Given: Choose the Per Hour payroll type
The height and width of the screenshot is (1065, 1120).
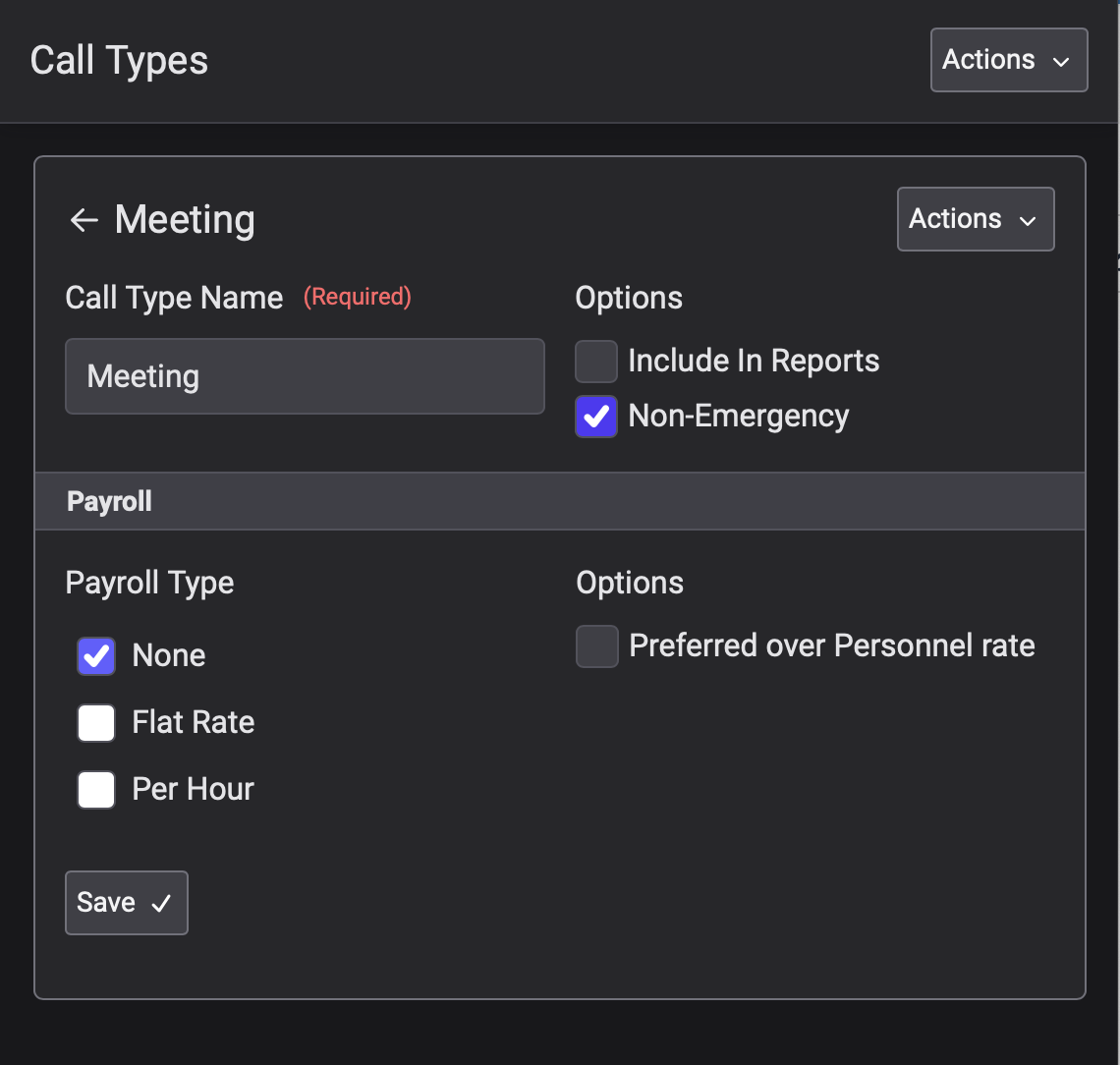Looking at the screenshot, I should (x=96, y=789).
